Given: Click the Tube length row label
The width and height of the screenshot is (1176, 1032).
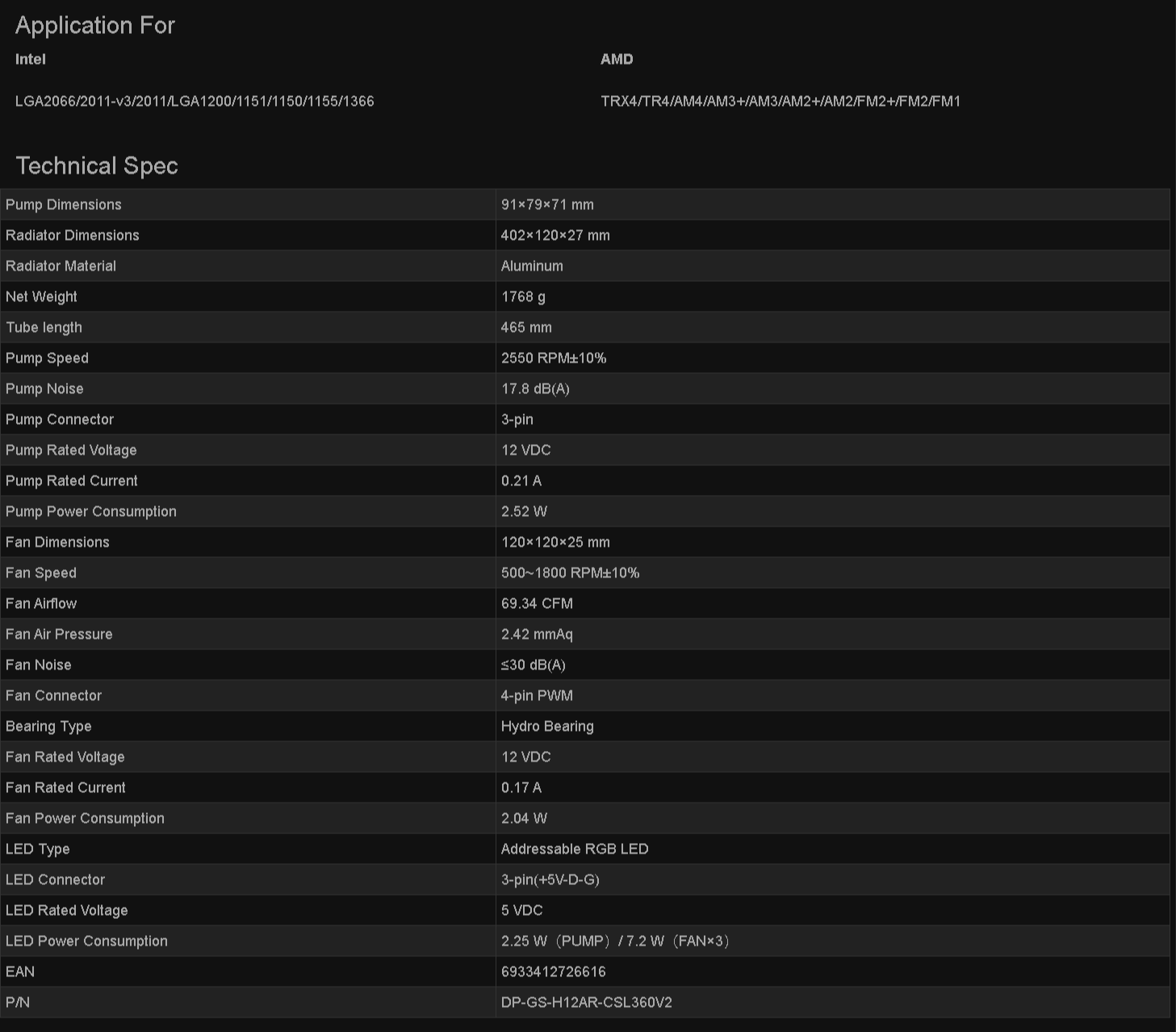Looking at the screenshot, I should click(x=44, y=327).
